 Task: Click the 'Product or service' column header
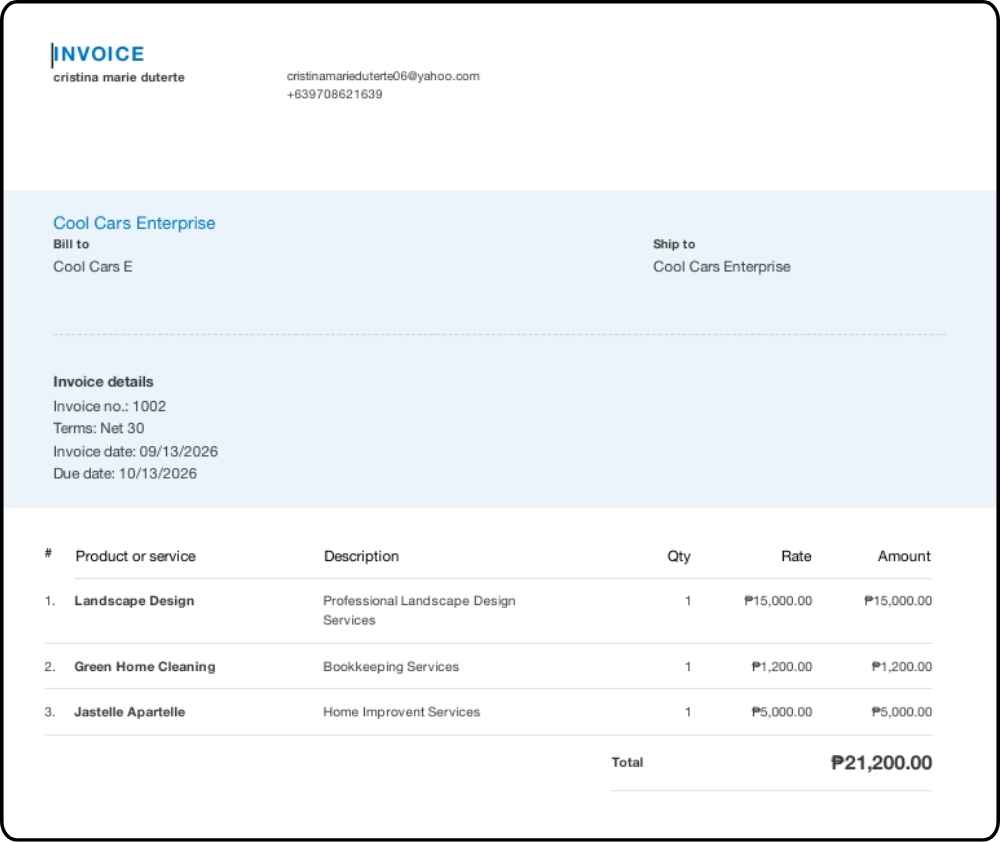135,556
